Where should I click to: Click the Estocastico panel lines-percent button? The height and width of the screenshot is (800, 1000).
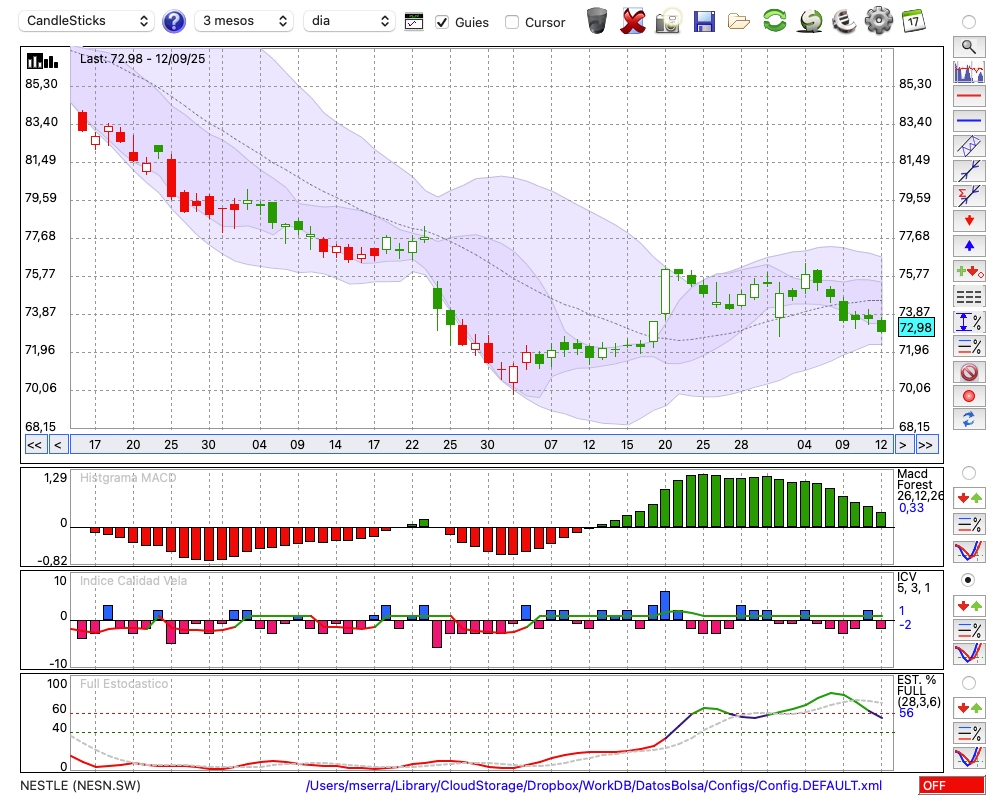click(x=969, y=732)
